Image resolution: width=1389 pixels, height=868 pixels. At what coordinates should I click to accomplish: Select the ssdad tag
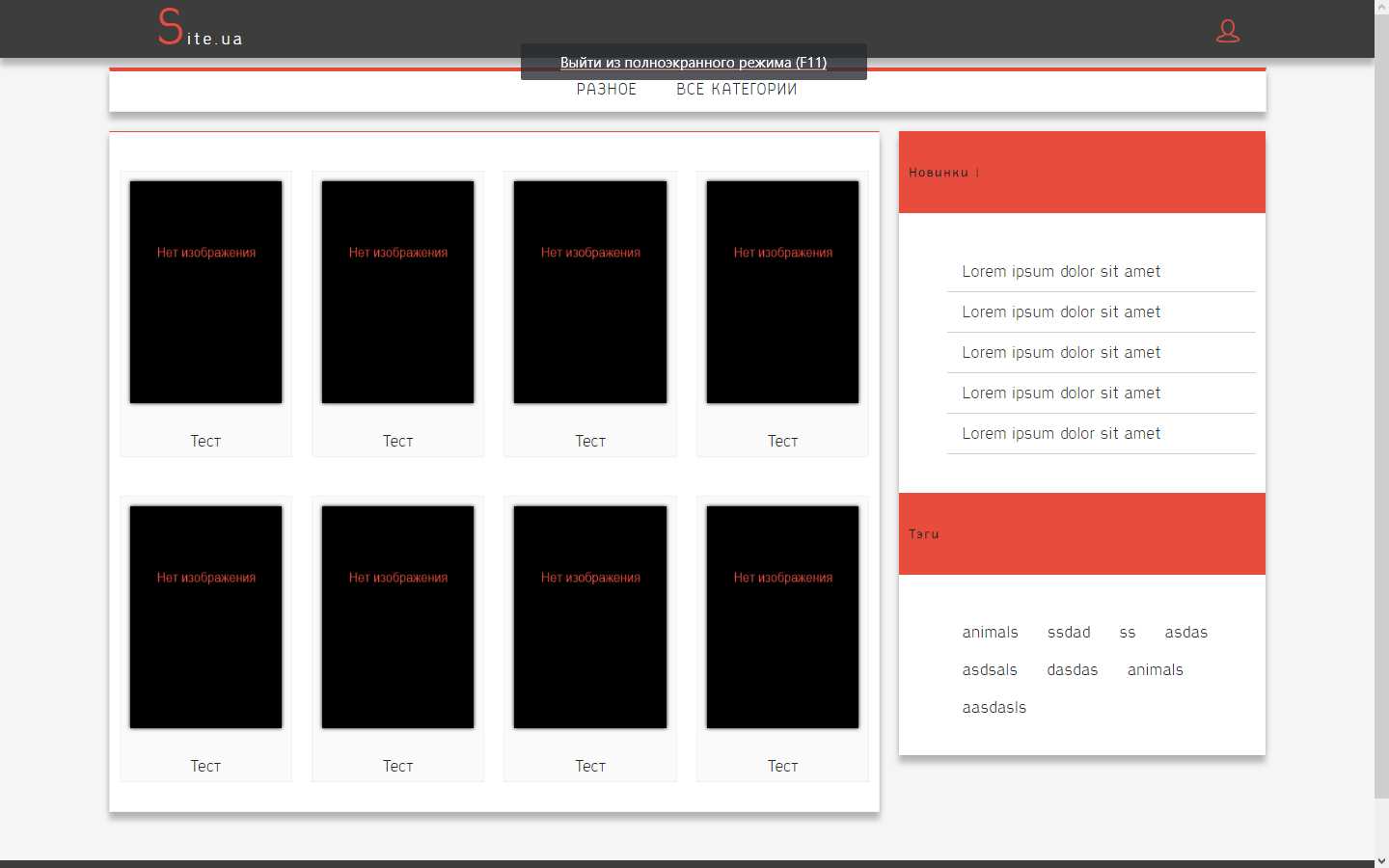pyautogui.click(x=1069, y=633)
